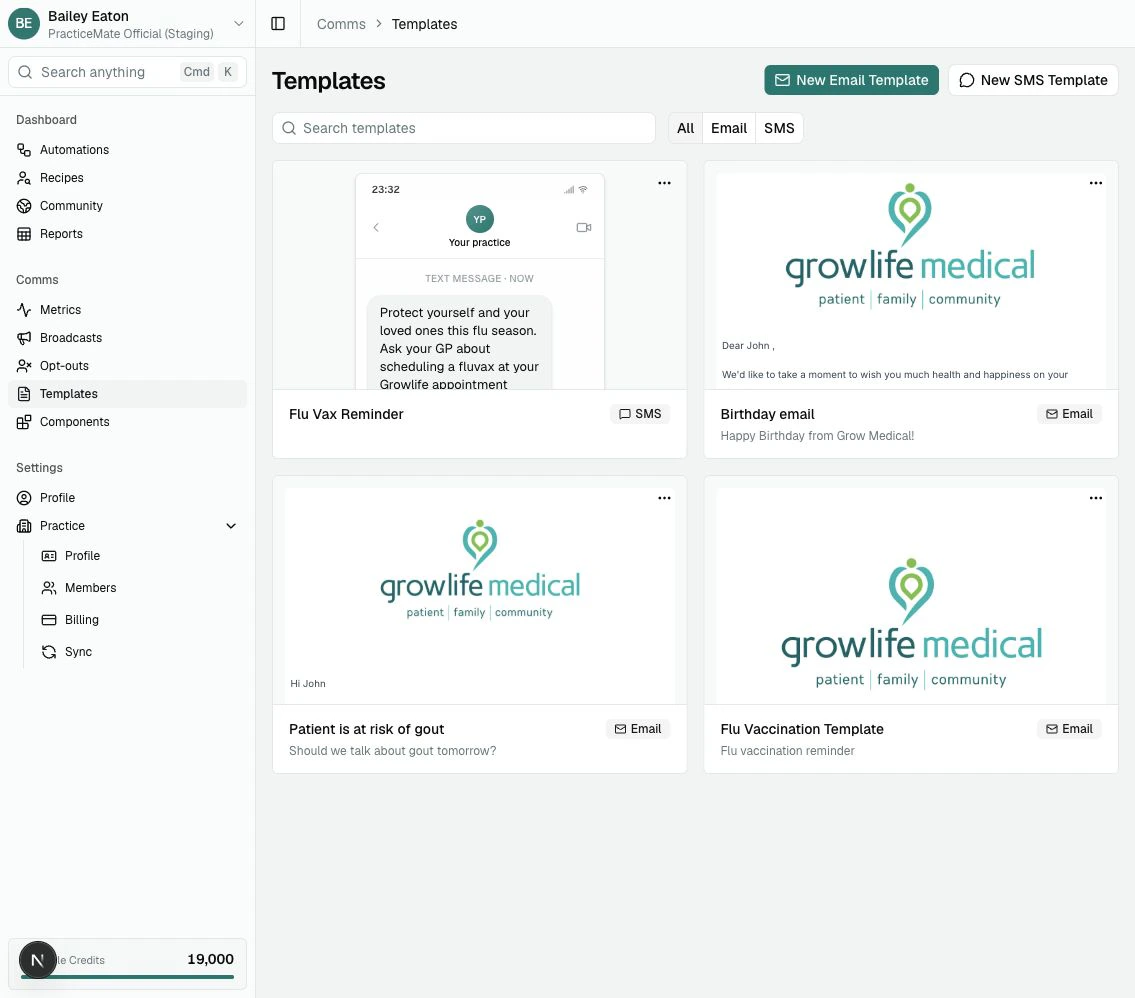Click the Comms breadcrumb link
Viewport: 1135px width, 998px height.
point(341,24)
